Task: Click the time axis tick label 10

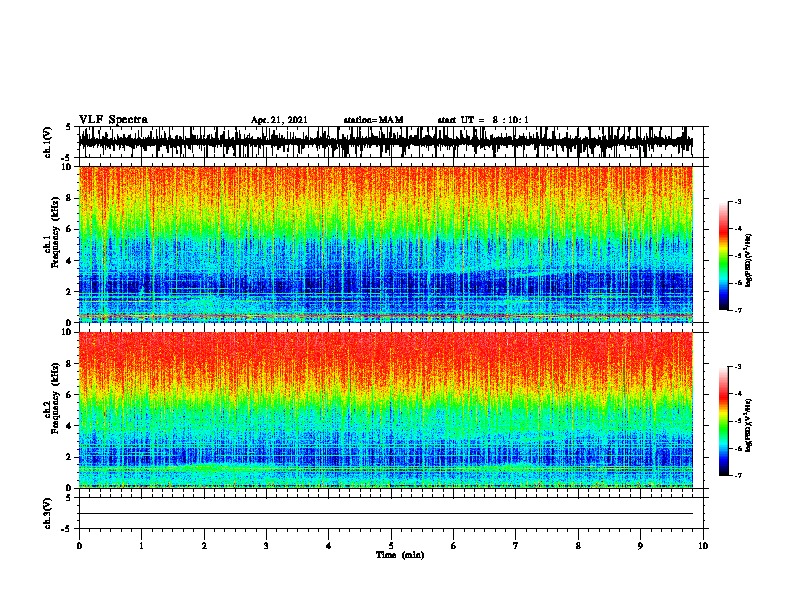Action: 703,546
